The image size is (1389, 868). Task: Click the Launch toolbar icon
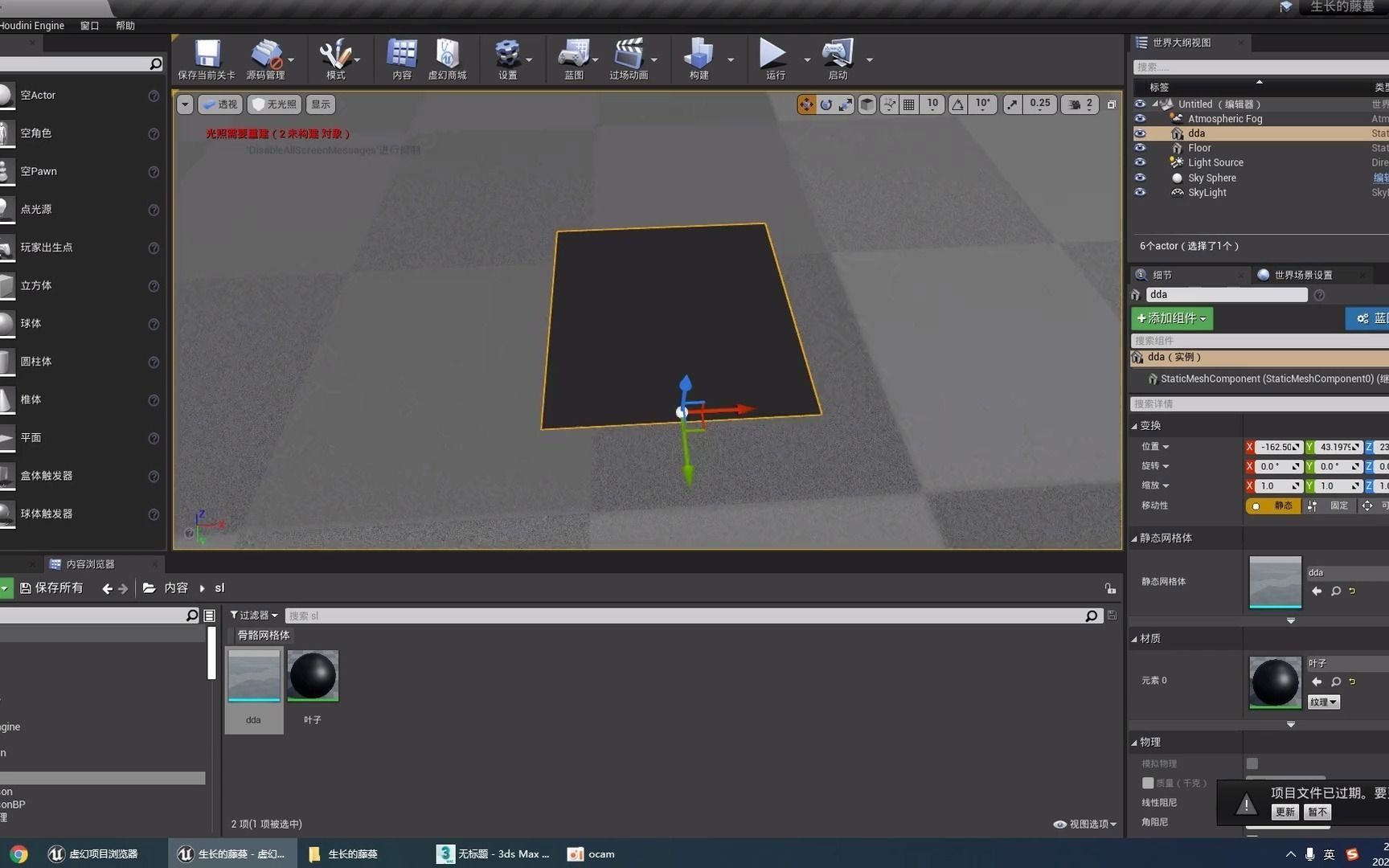coord(838,59)
